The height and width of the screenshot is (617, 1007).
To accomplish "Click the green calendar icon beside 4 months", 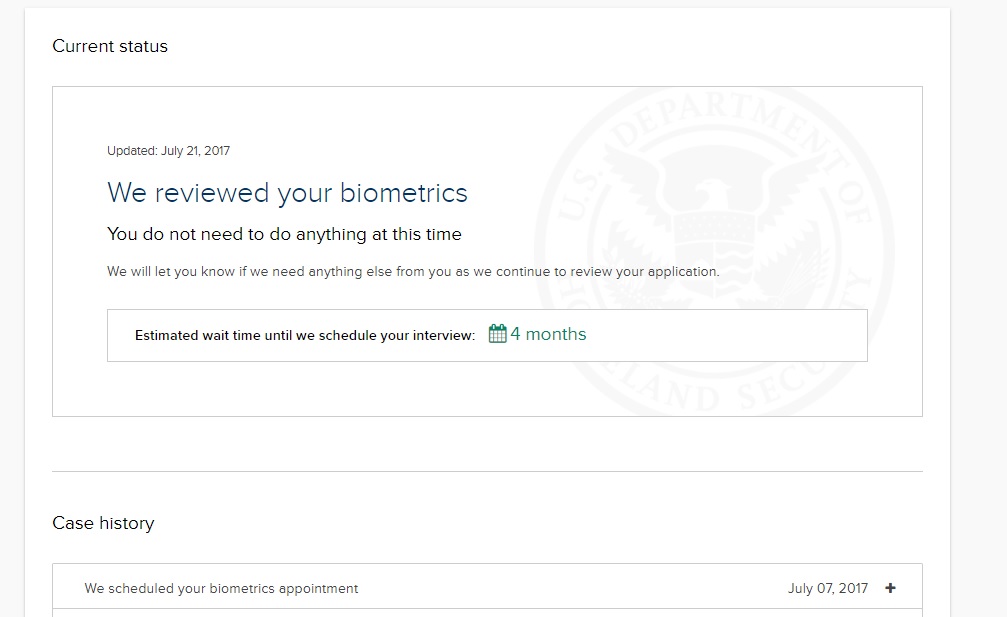I will coord(497,334).
